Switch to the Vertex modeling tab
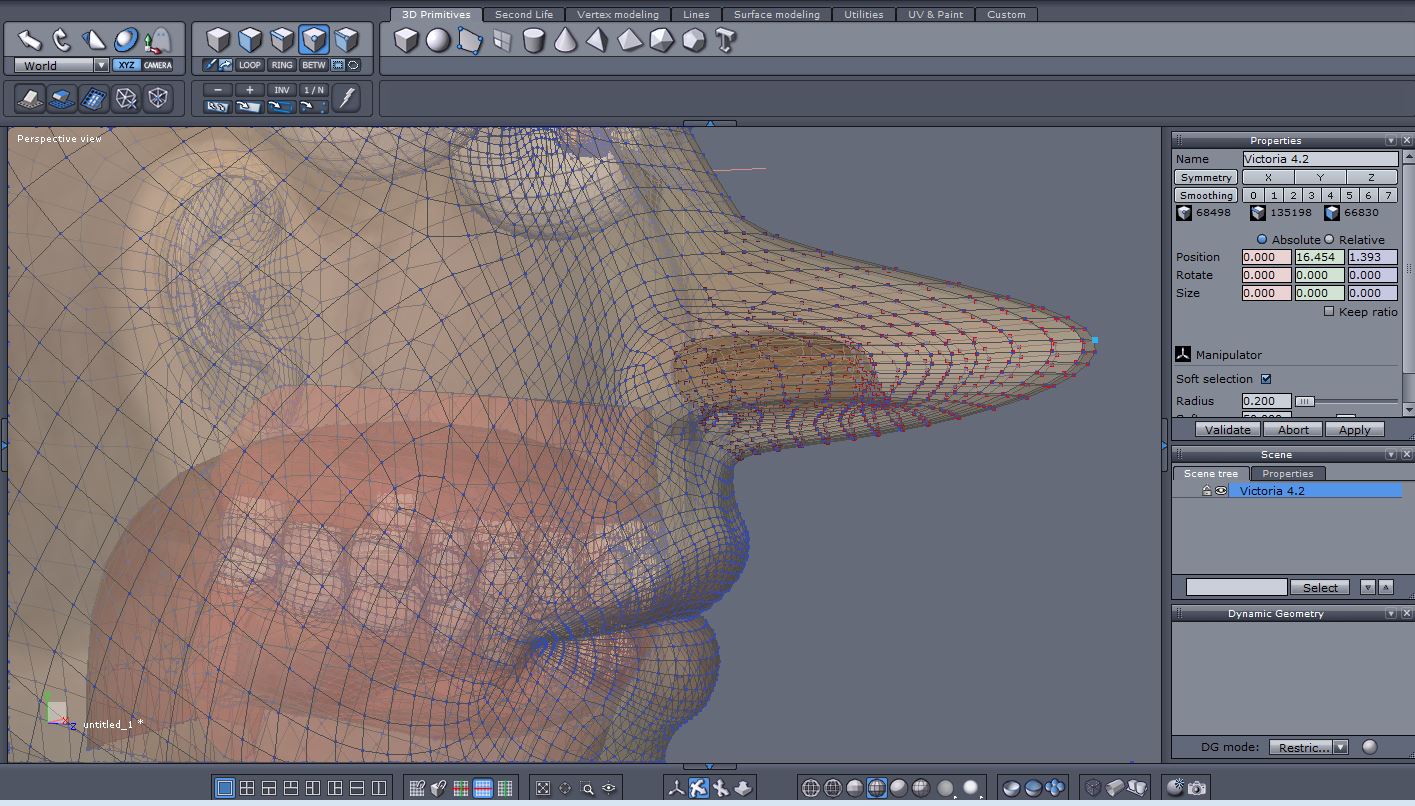1415x806 pixels. click(x=618, y=15)
